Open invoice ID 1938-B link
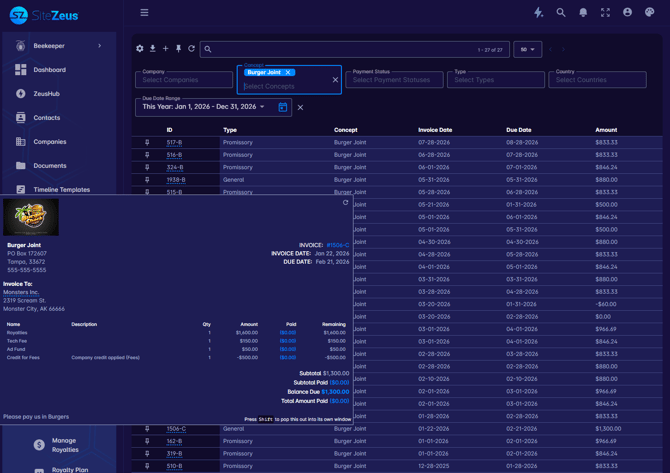 click(176, 179)
